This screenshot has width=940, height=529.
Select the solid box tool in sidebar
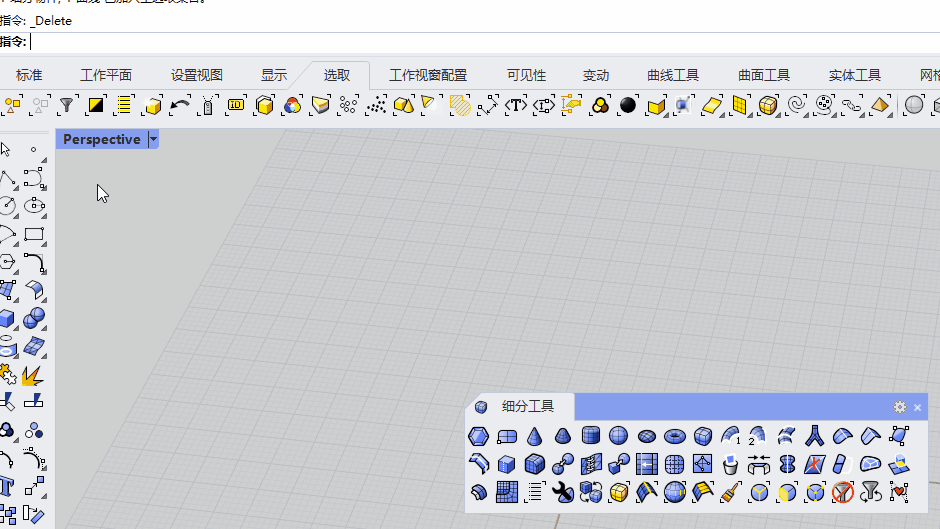pyautogui.click(x=7, y=318)
